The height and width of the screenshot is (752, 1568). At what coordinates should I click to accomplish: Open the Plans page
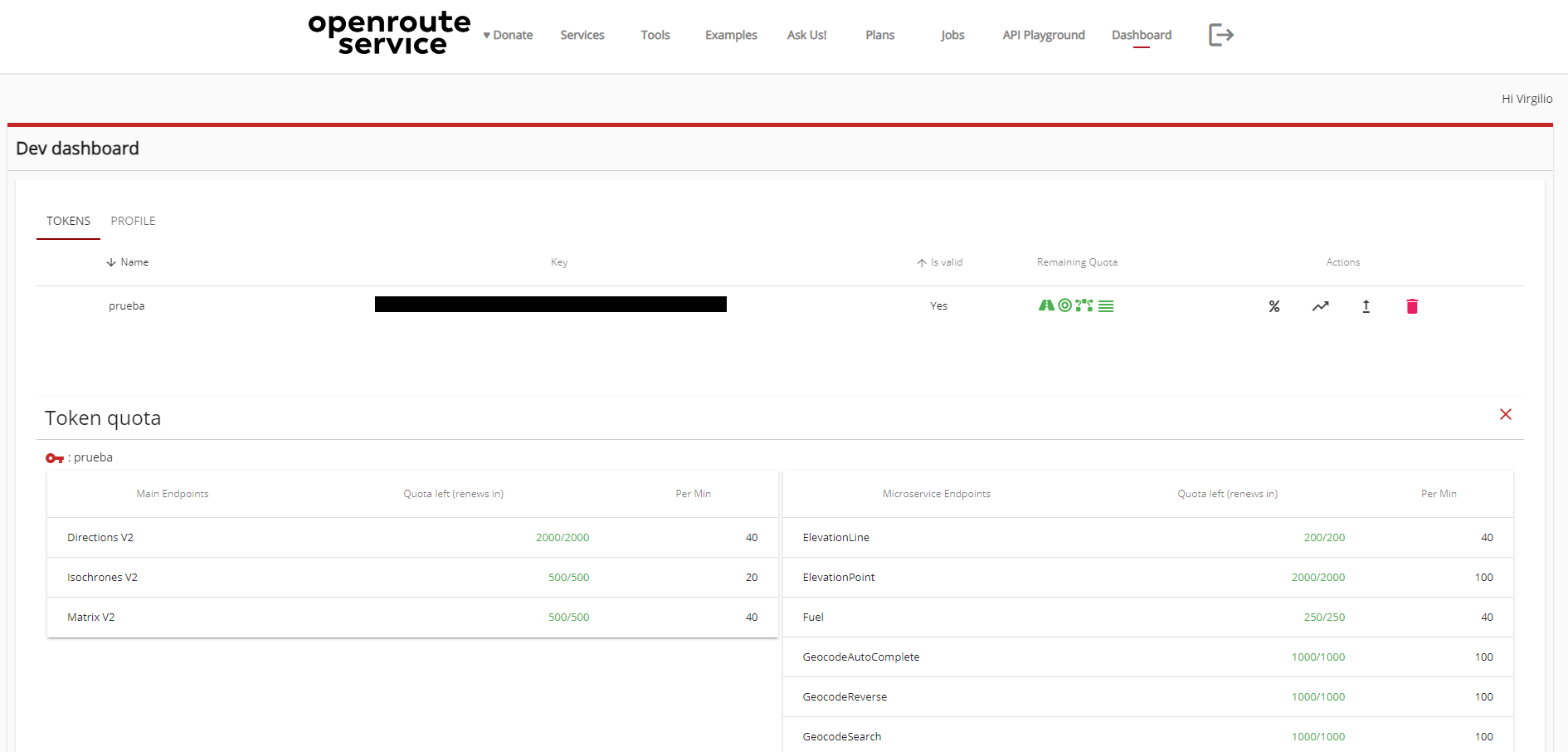(880, 35)
